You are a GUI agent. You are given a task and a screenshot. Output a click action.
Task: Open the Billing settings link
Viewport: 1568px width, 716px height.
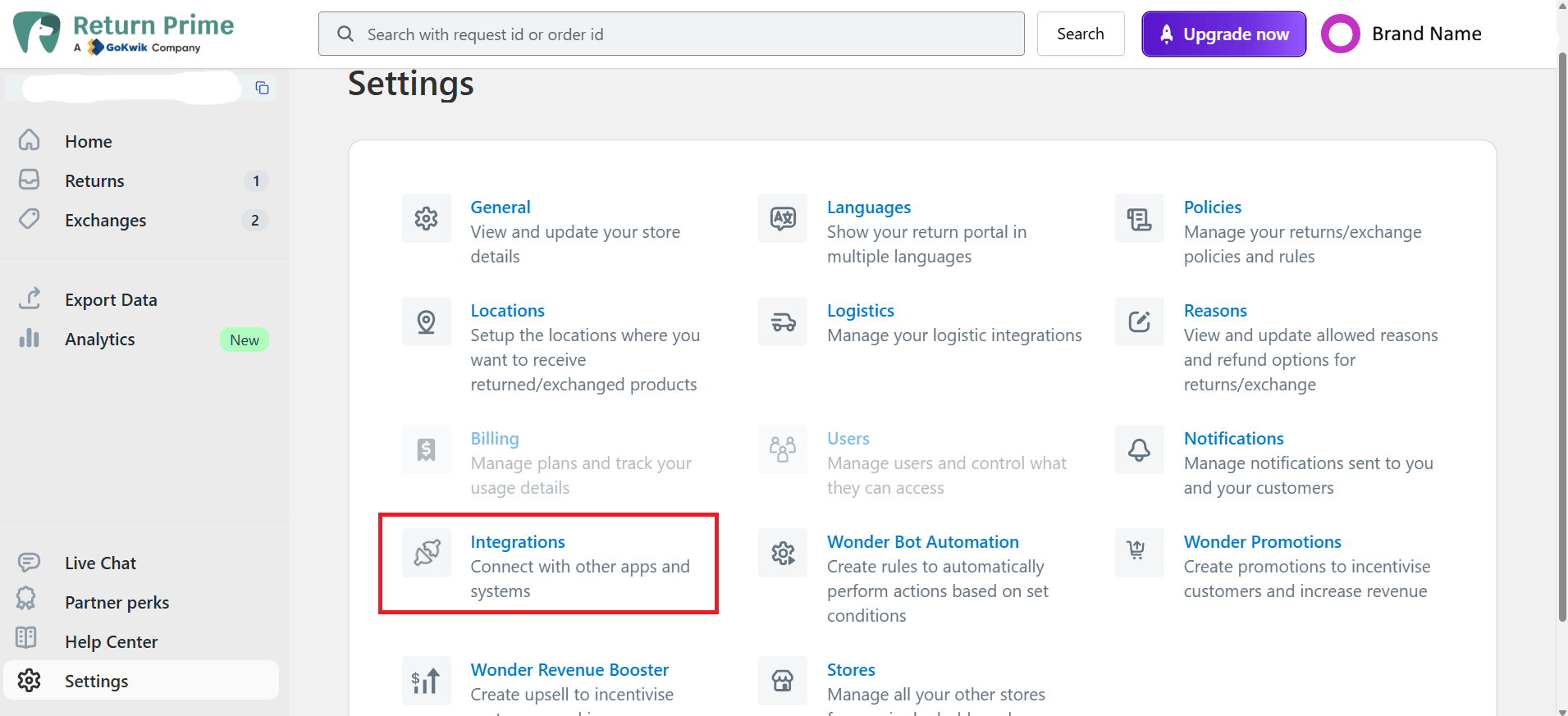495,438
